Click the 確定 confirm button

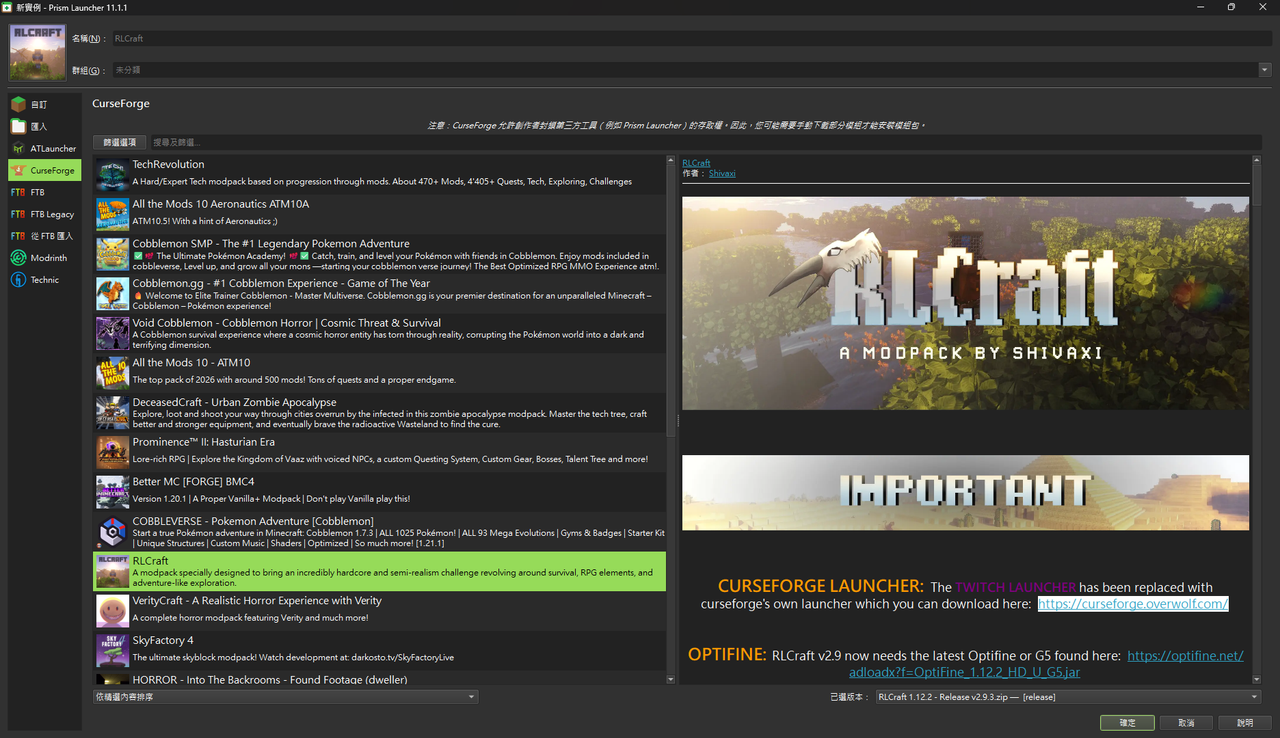(1127, 722)
